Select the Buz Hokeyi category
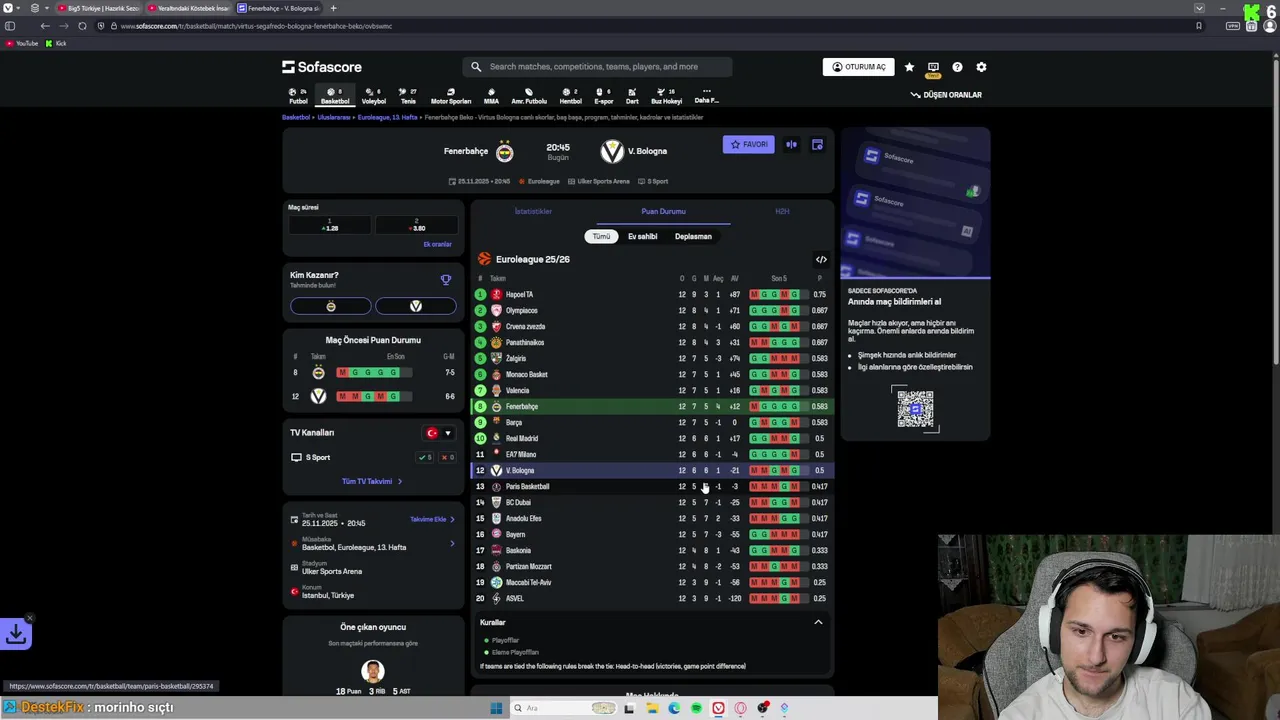Screen dimensions: 1280x720 [667, 96]
